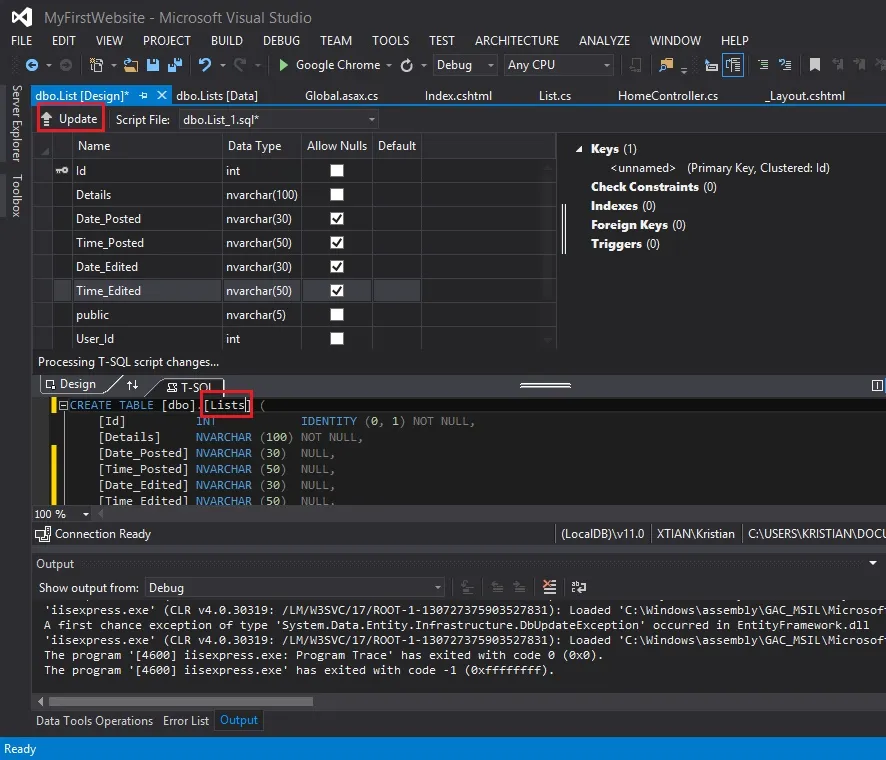Viewport: 886px width, 760px height.
Task: Toggle Allow Nulls for the Details column
Action: pos(337,194)
